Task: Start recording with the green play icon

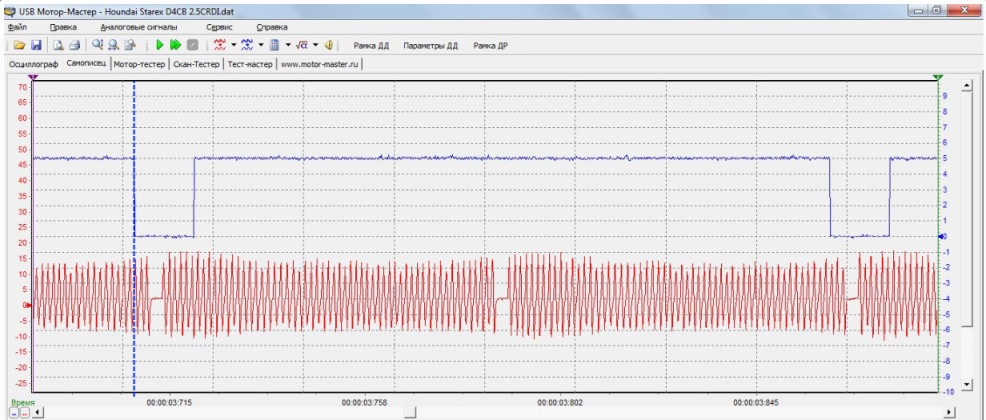Action: pyautogui.click(x=160, y=45)
